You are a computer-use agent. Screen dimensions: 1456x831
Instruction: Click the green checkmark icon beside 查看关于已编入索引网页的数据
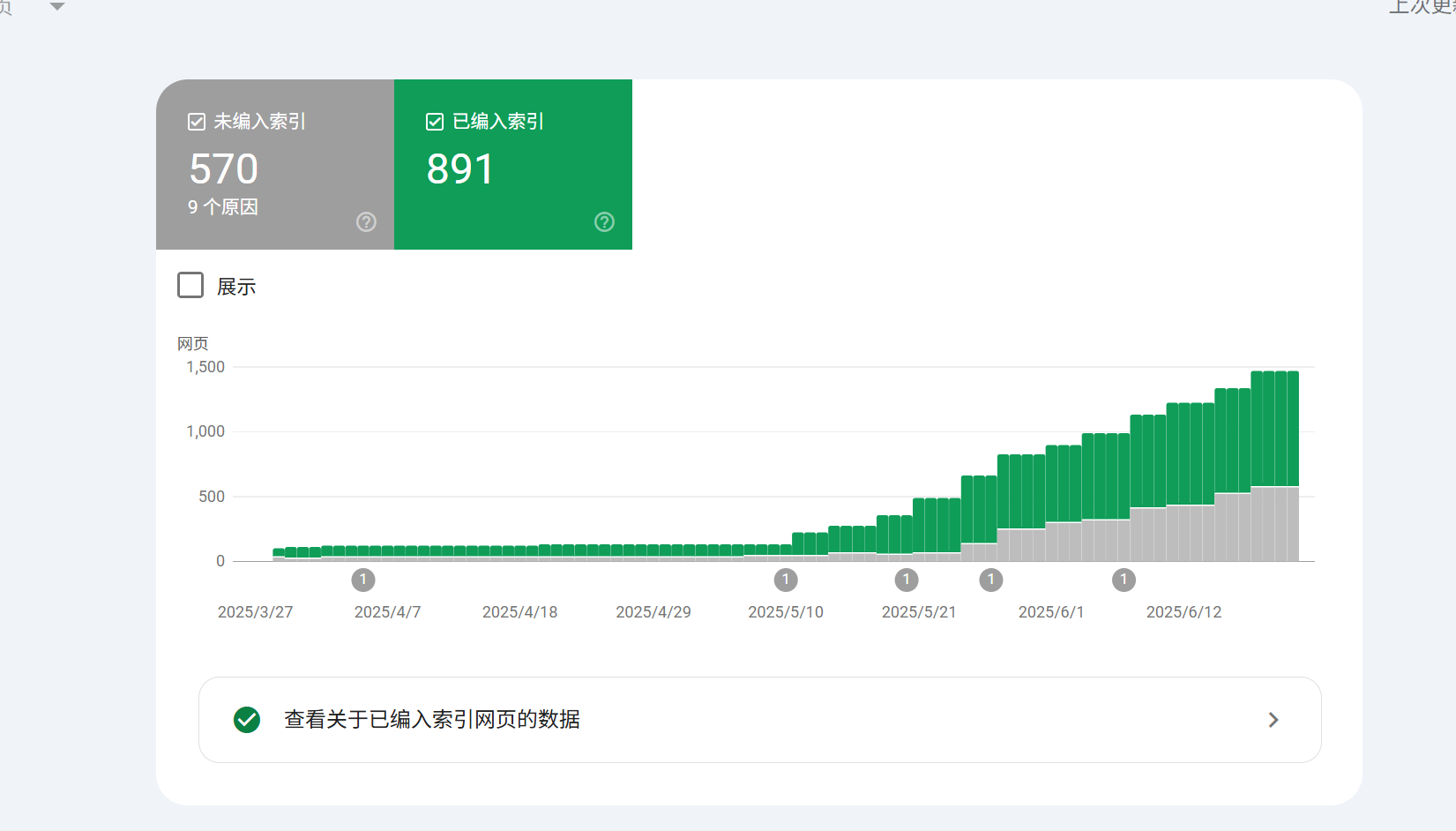tap(247, 720)
